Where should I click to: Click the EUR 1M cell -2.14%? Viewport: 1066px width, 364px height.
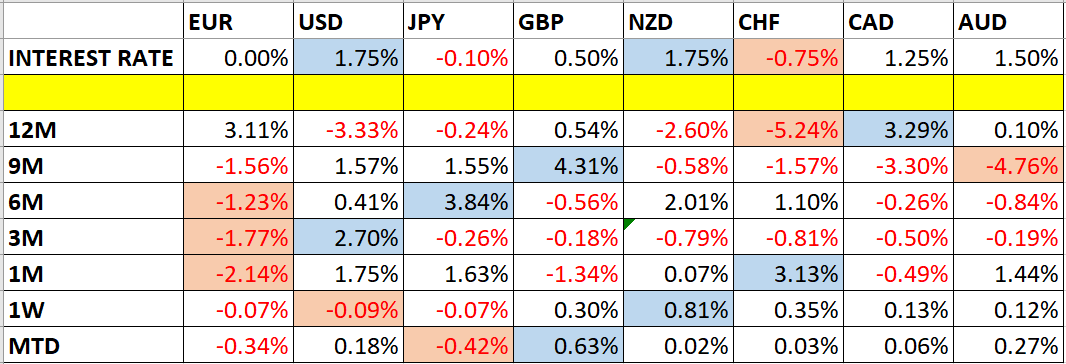click(237, 274)
